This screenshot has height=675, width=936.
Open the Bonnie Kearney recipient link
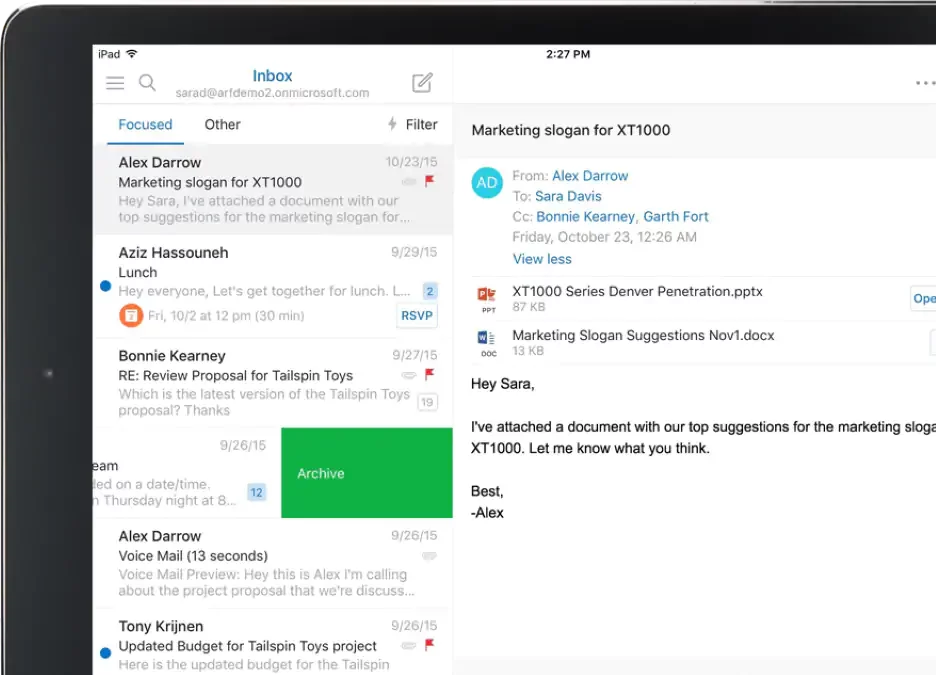(x=585, y=216)
